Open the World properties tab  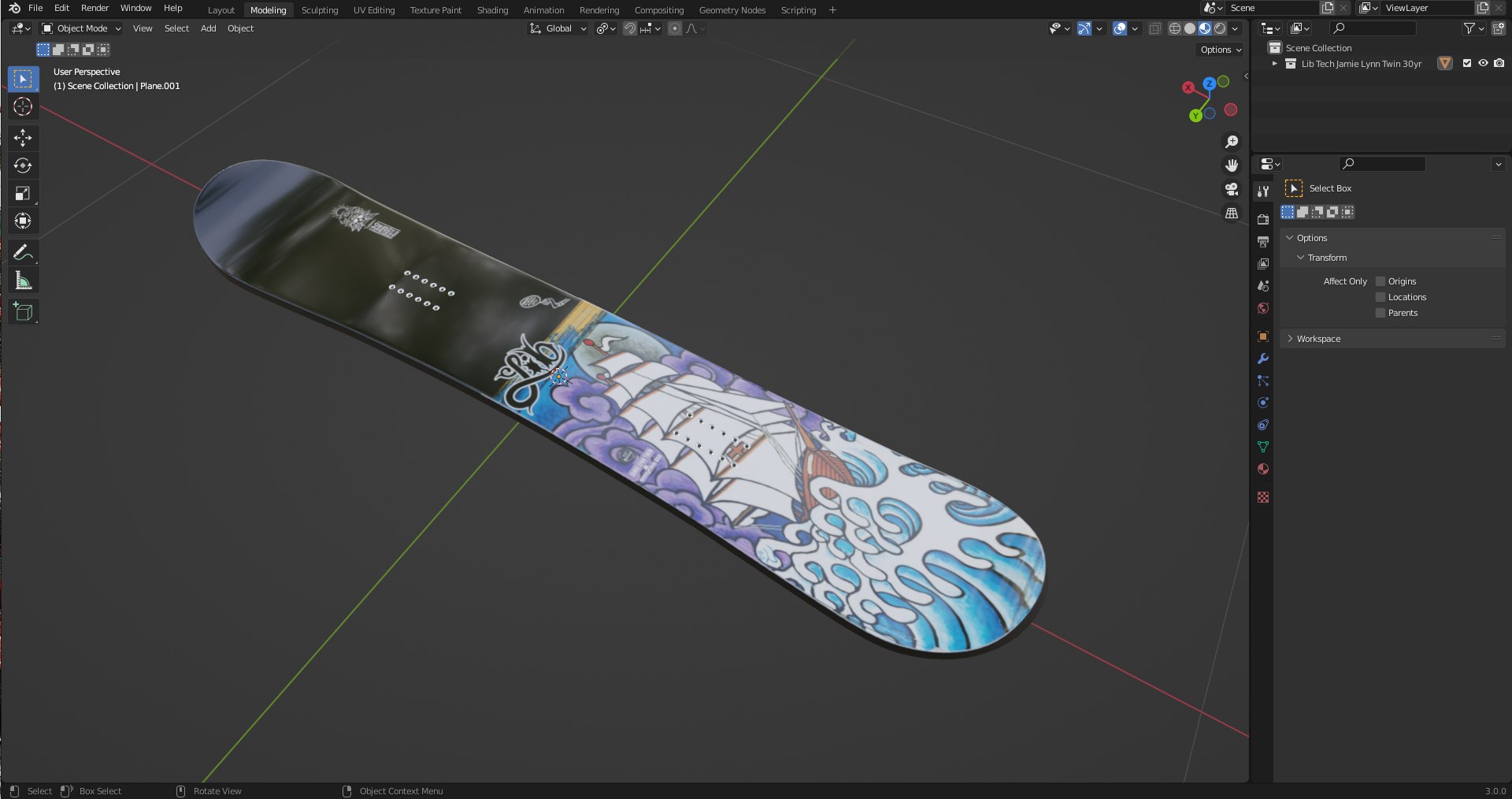(1263, 308)
